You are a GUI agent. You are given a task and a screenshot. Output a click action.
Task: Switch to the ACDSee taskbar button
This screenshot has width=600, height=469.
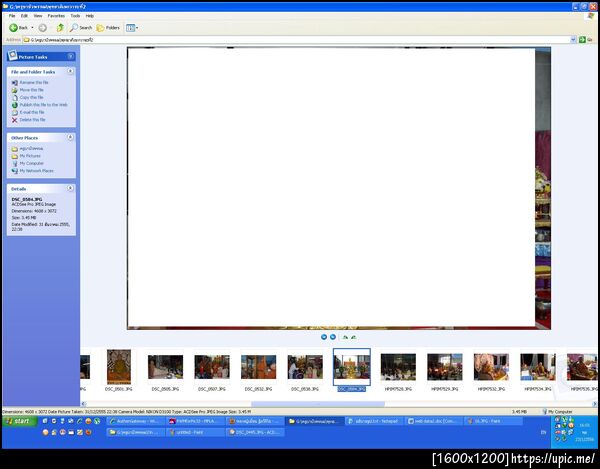(255, 432)
